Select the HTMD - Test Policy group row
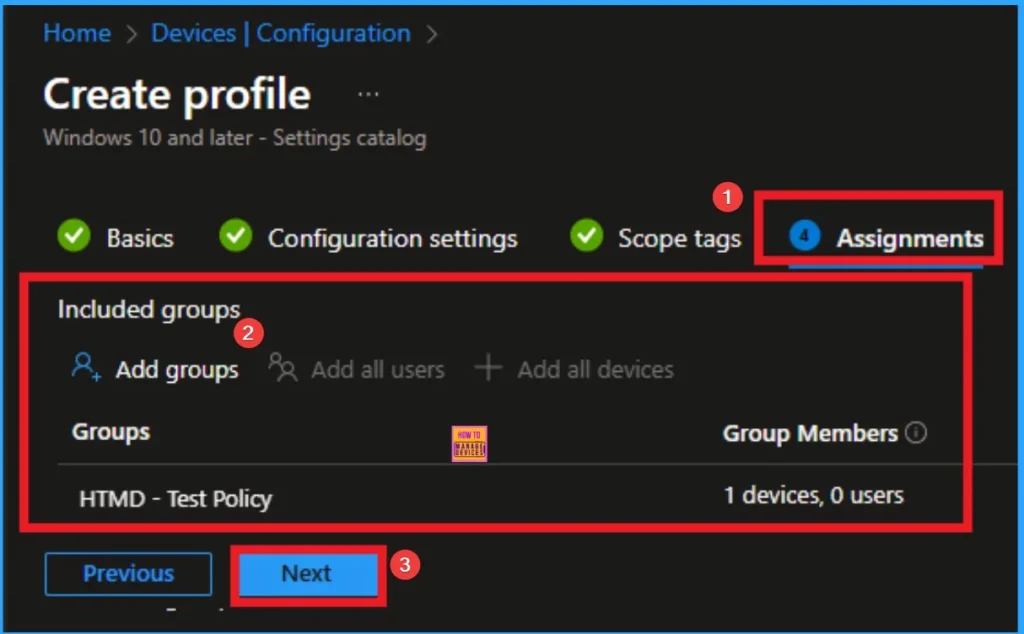 [176, 498]
